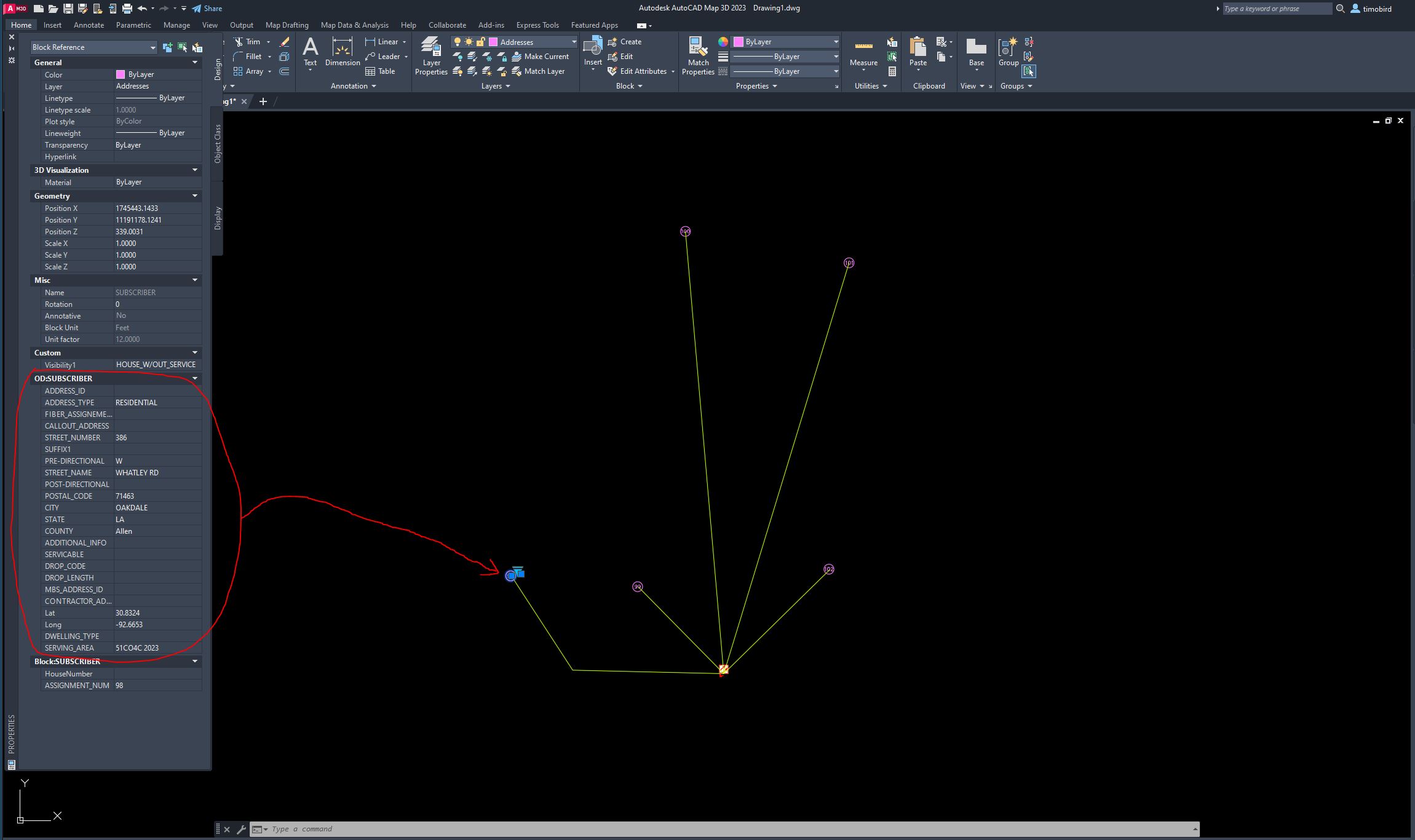
Task: Toggle the layer lock padlock icon
Action: pyautogui.click(x=481, y=42)
